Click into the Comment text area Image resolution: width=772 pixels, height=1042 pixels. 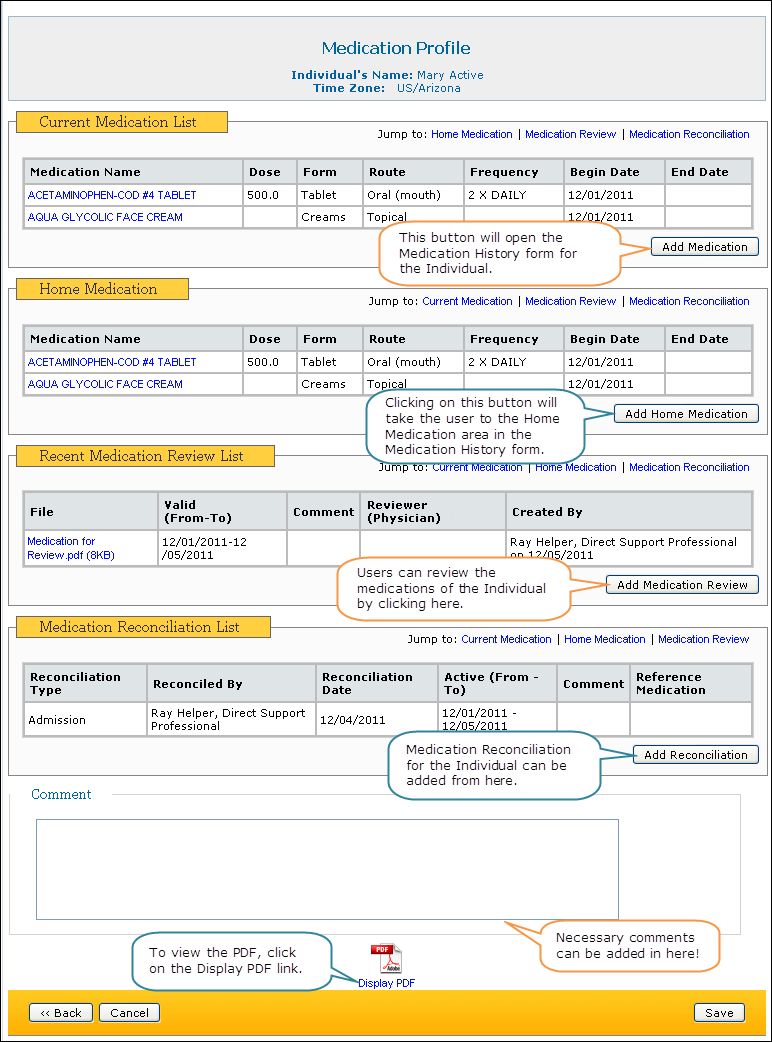click(x=327, y=869)
